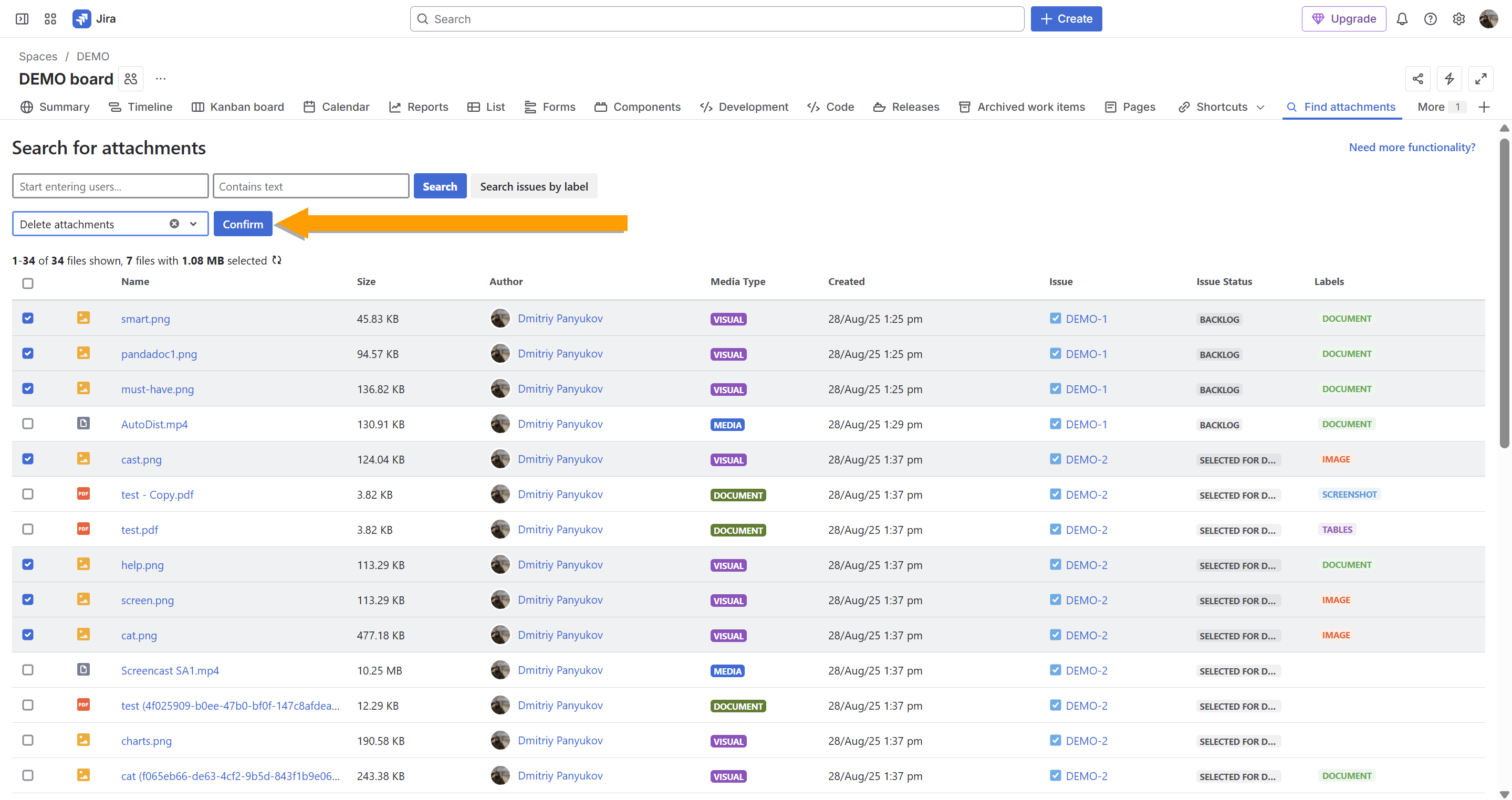Click the help question mark icon

pyautogui.click(x=1430, y=19)
